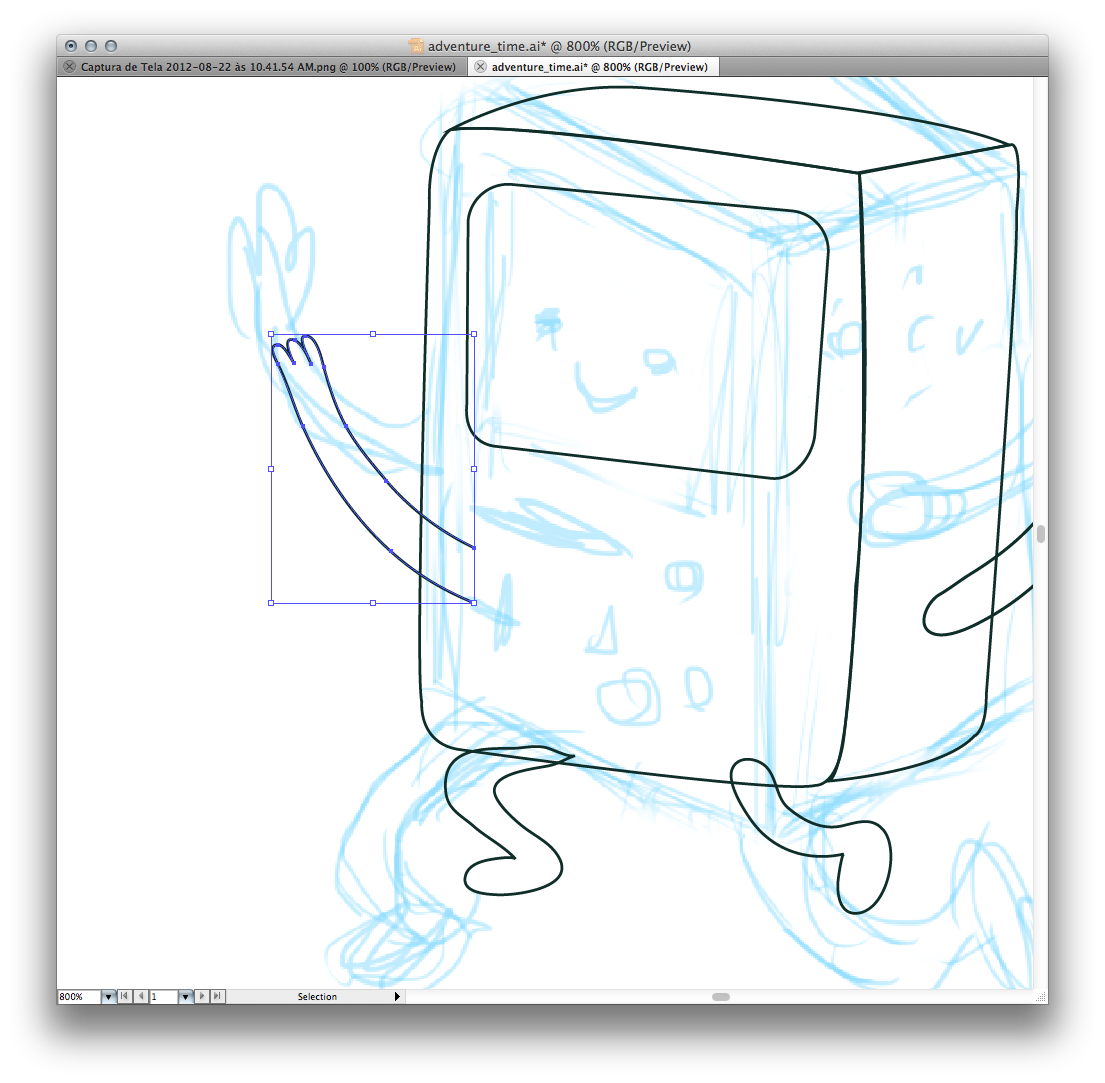Click the zoom percentage input field
The image size is (1105, 1083).
coord(79,997)
